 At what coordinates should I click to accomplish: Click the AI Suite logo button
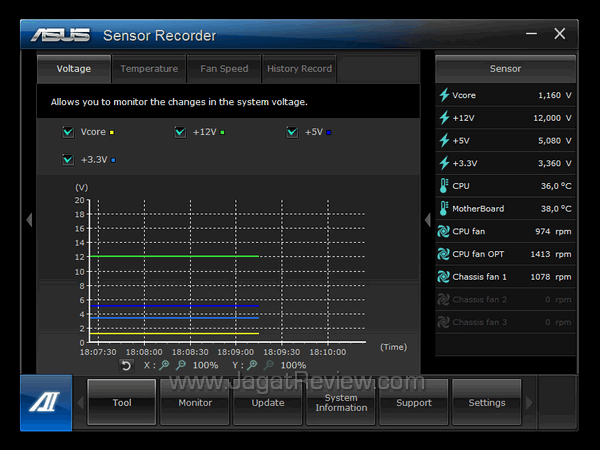[x=46, y=403]
